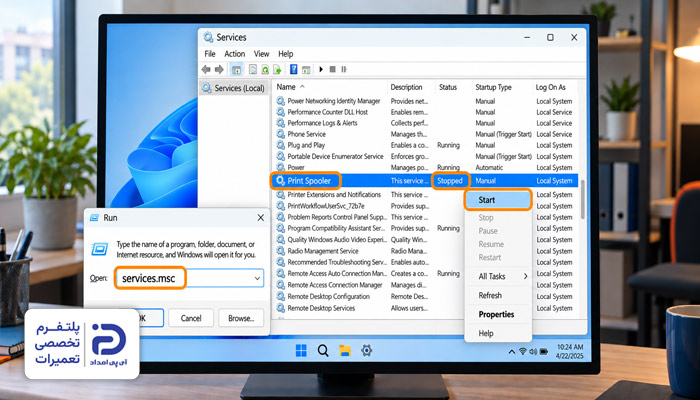The image size is (700, 400).
Task: Select Properties in the context menu
Action: (496, 314)
